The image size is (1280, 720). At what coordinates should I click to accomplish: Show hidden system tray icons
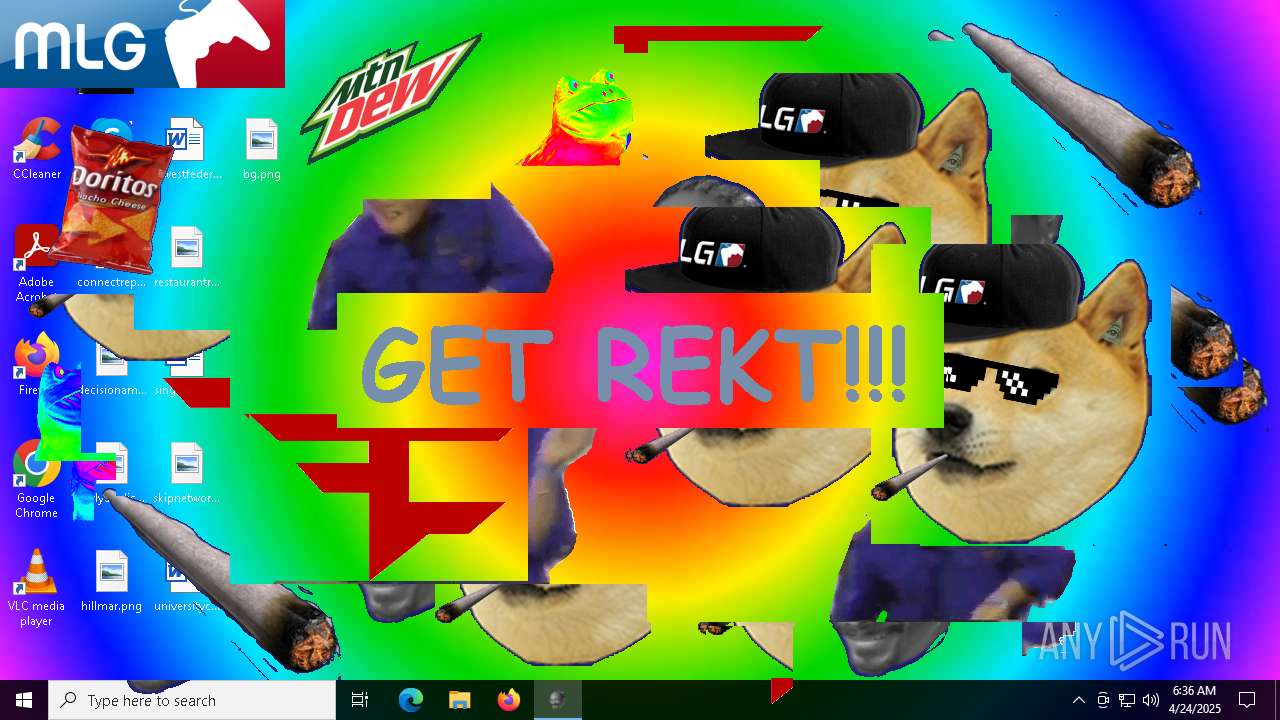[1079, 700]
